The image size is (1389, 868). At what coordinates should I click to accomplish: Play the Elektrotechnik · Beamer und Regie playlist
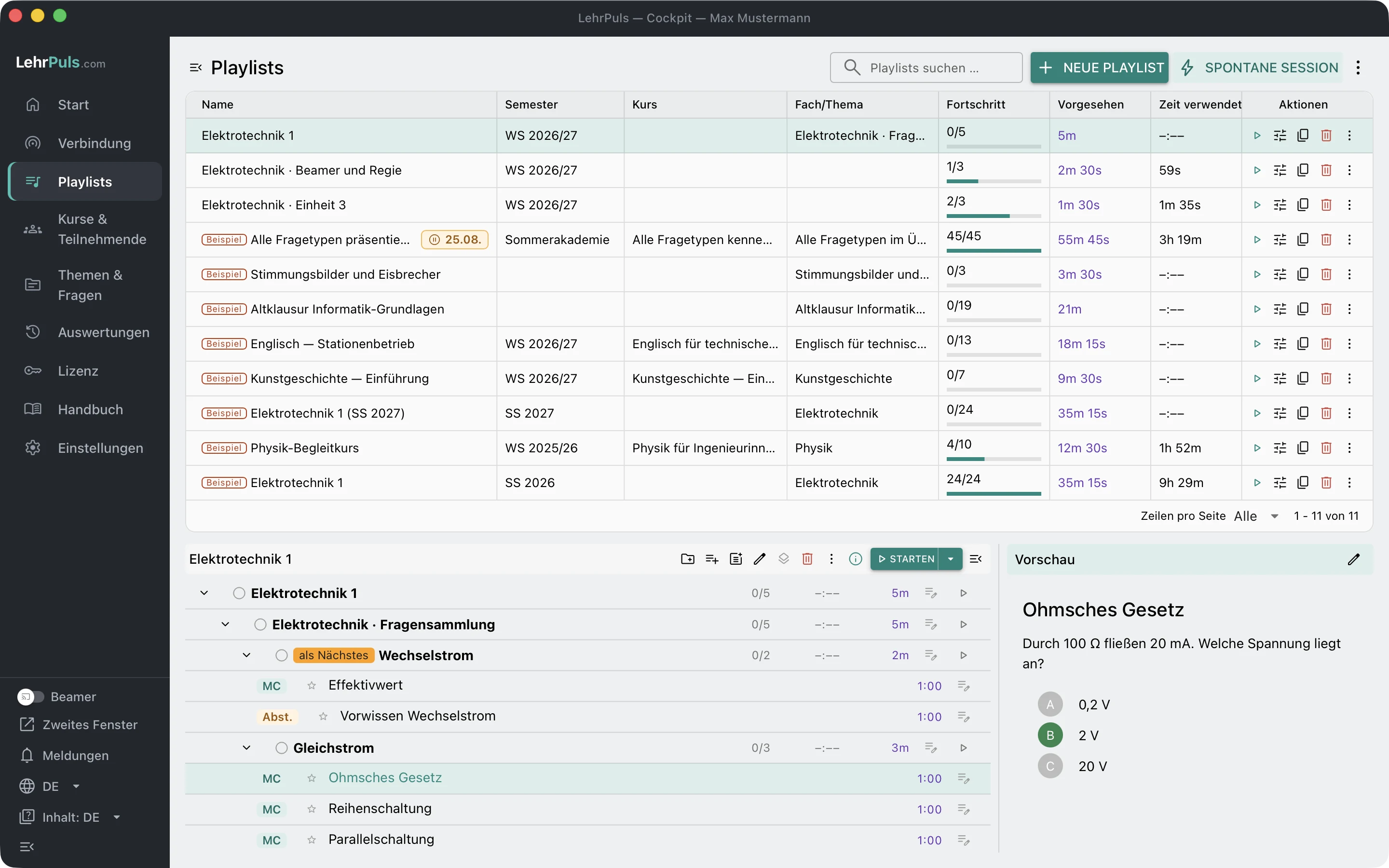(x=1257, y=171)
